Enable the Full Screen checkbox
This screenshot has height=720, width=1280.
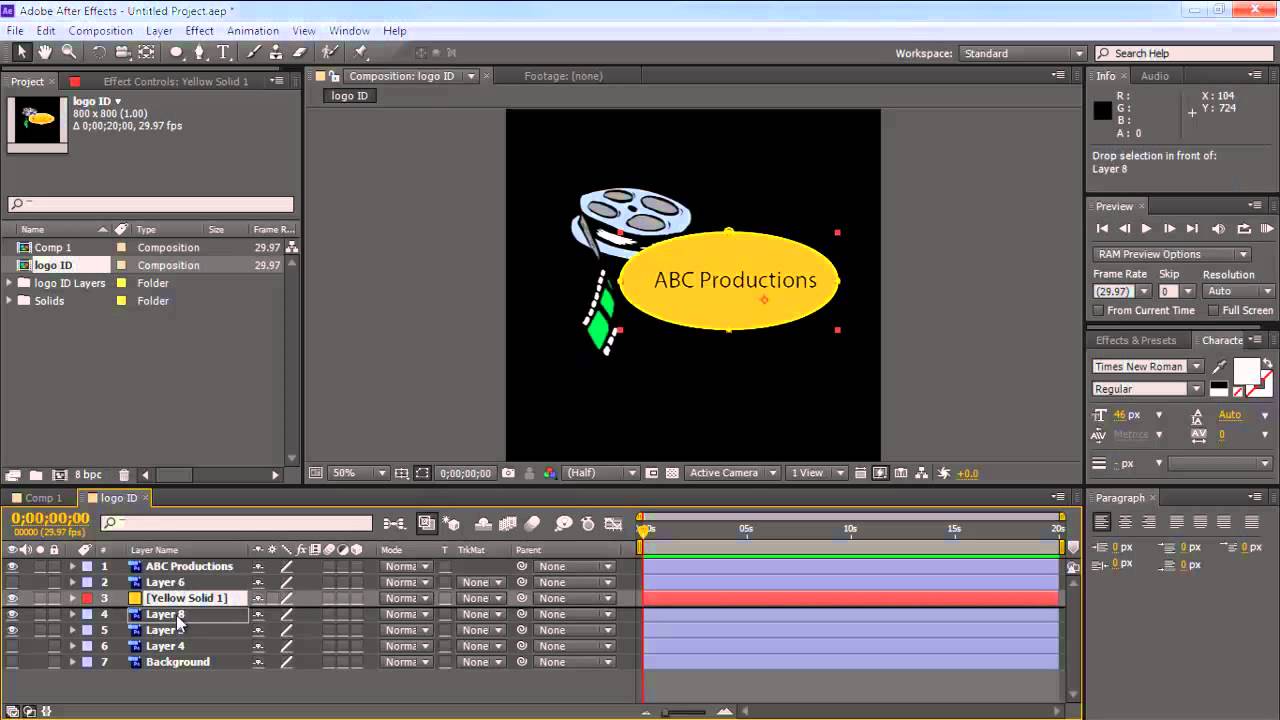(1212, 310)
